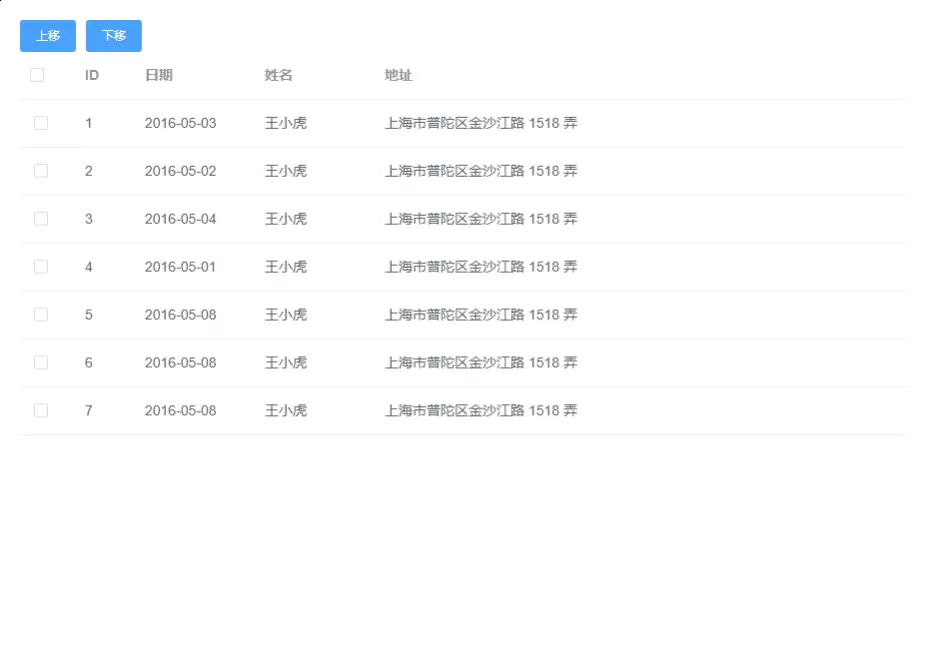Screen dimensions: 926x660
Task: Check the checkbox for row ID 4
Action: (x=40, y=267)
